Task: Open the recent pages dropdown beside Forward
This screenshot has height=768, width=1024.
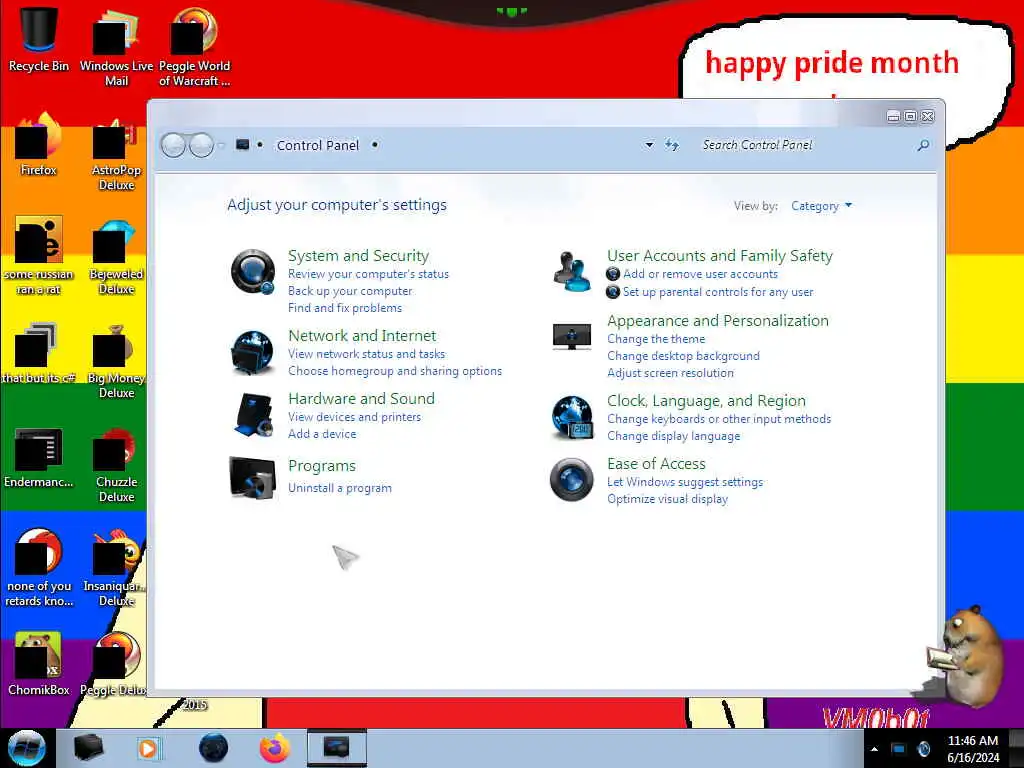Action: pos(221,145)
